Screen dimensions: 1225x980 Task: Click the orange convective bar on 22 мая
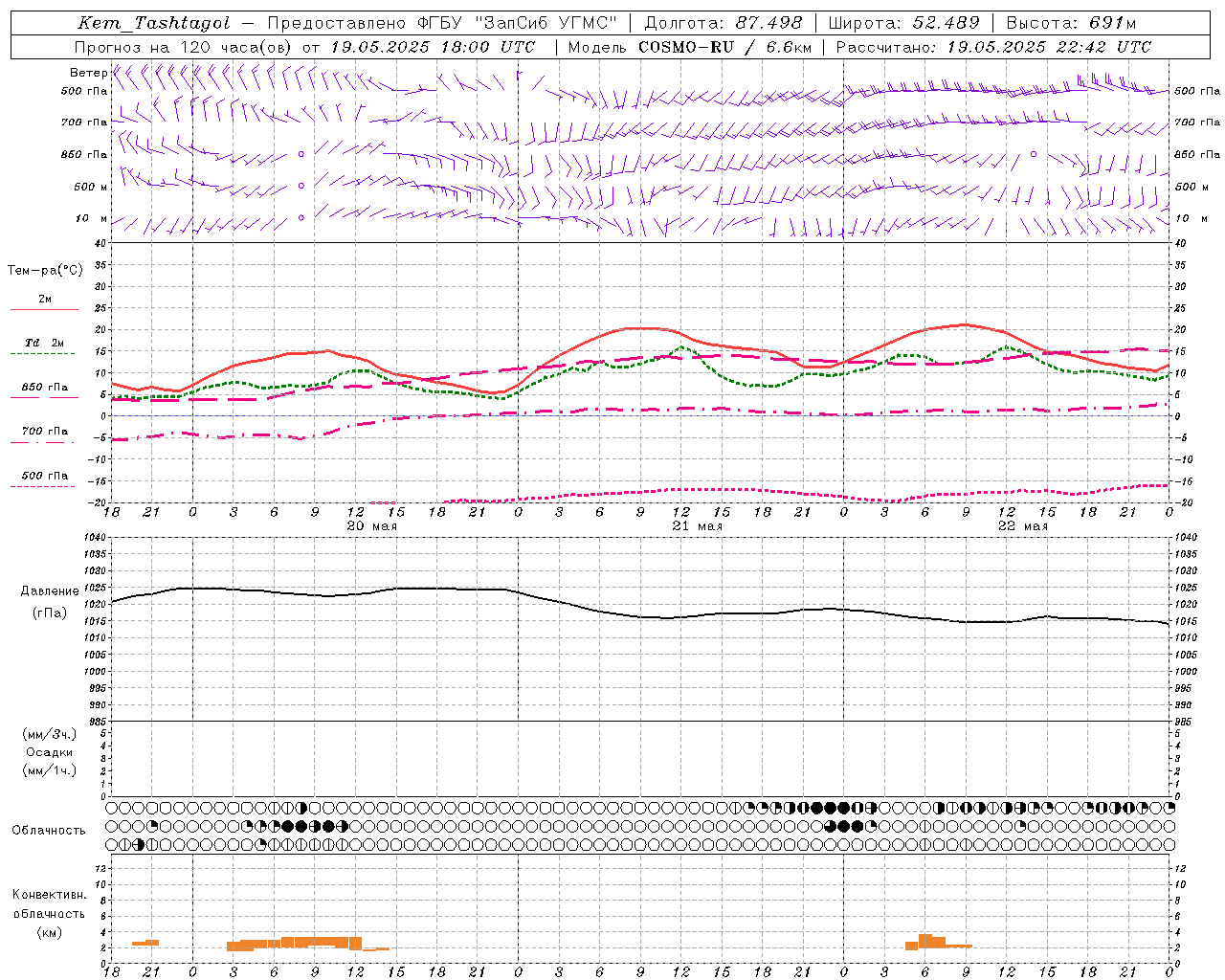click(938, 942)
